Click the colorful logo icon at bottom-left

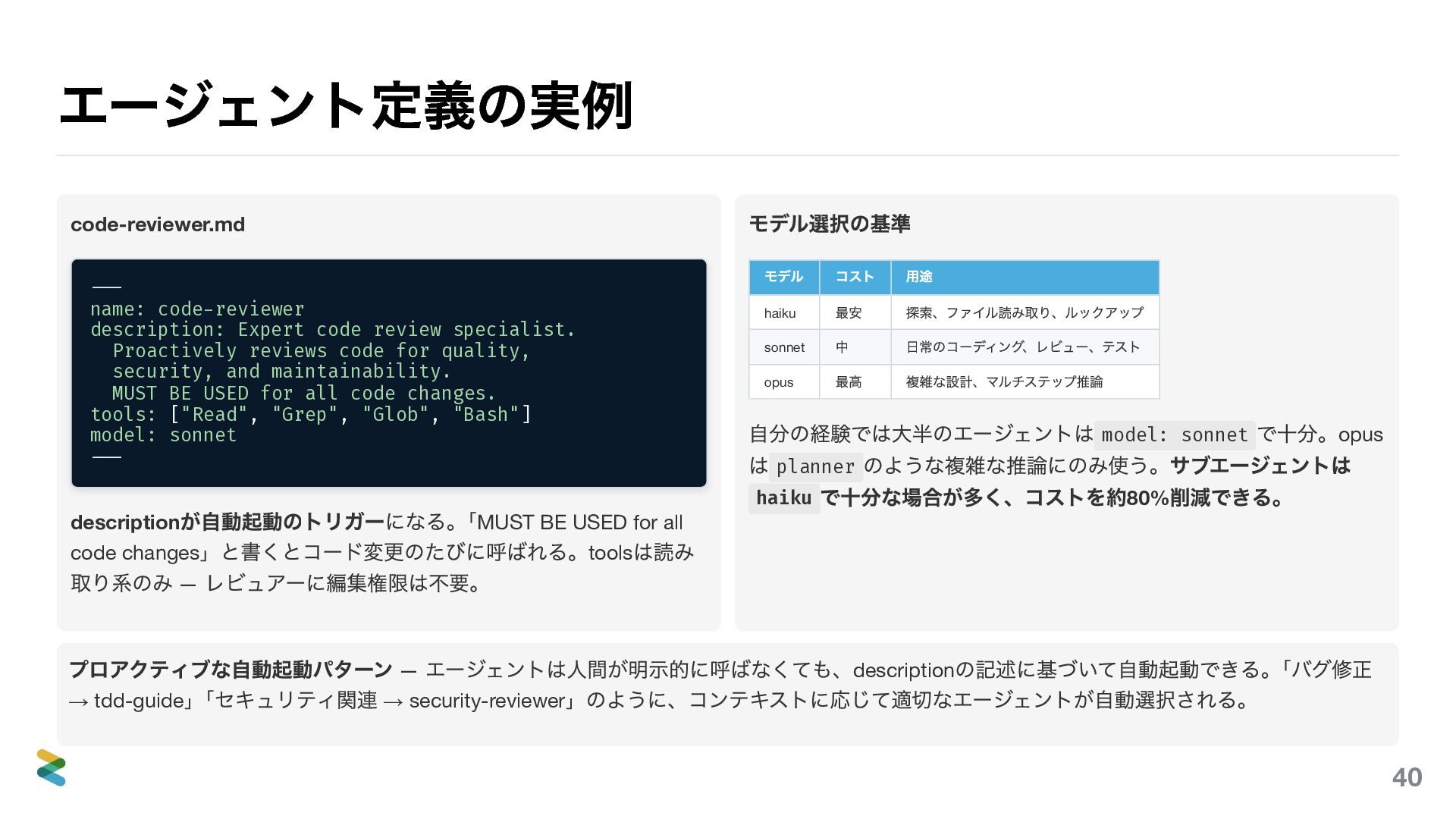[51, 767]
